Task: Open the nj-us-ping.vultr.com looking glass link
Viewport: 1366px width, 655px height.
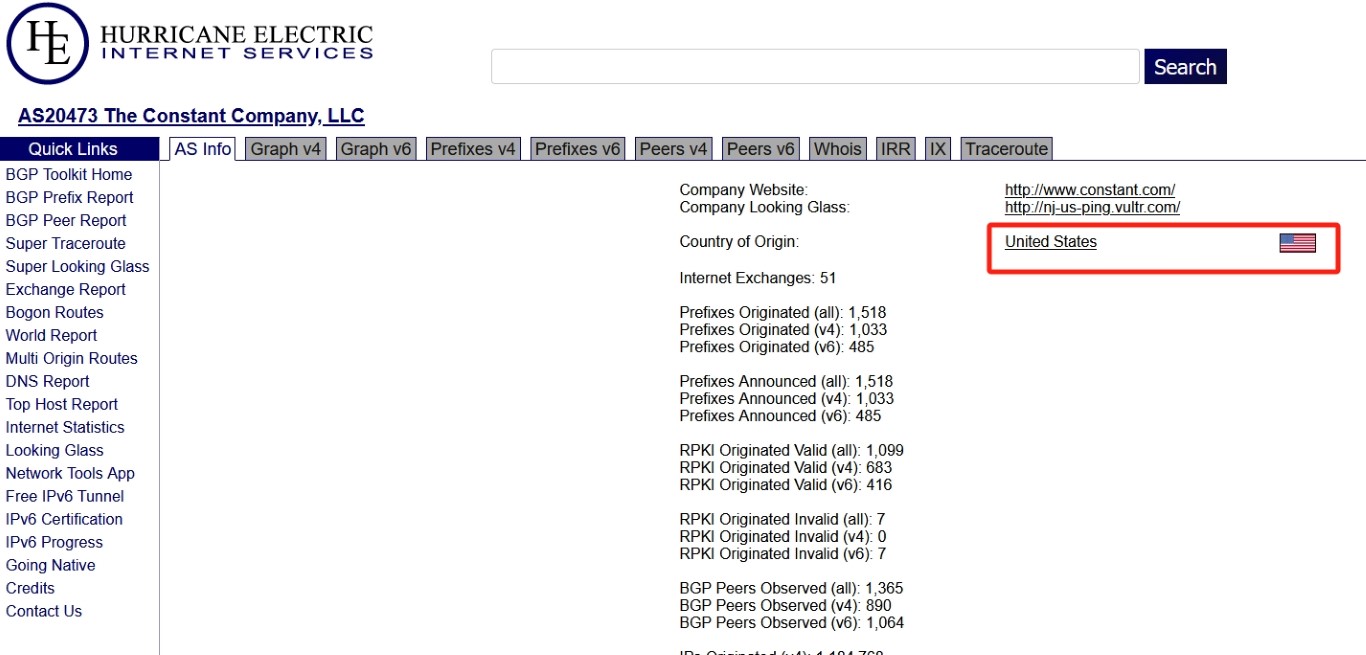Action: click(x=1093, y=207)
